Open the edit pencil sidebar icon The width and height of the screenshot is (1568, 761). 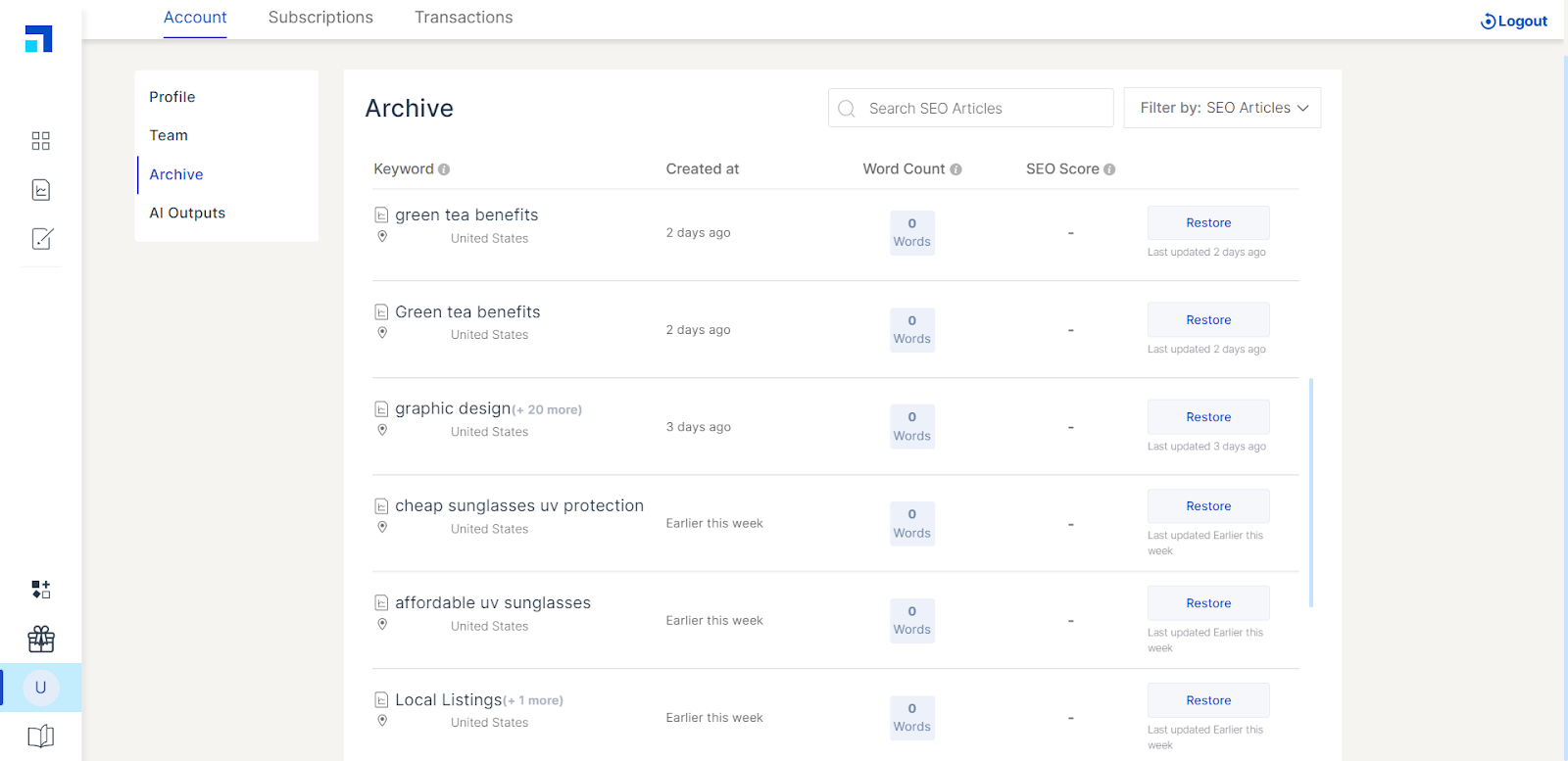[41, 238]
